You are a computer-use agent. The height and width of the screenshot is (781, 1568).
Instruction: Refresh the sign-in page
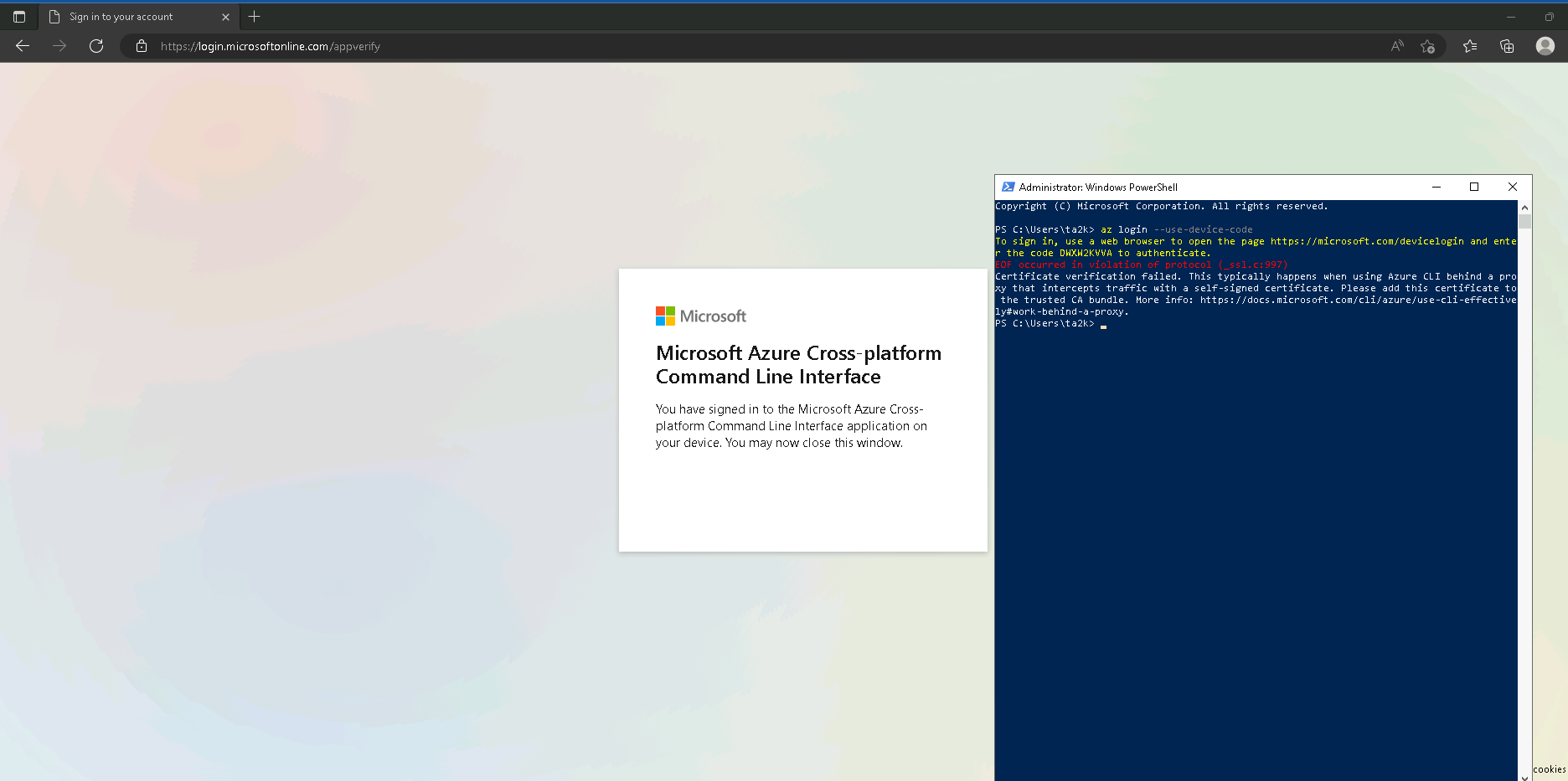click(x=95, y=46)
